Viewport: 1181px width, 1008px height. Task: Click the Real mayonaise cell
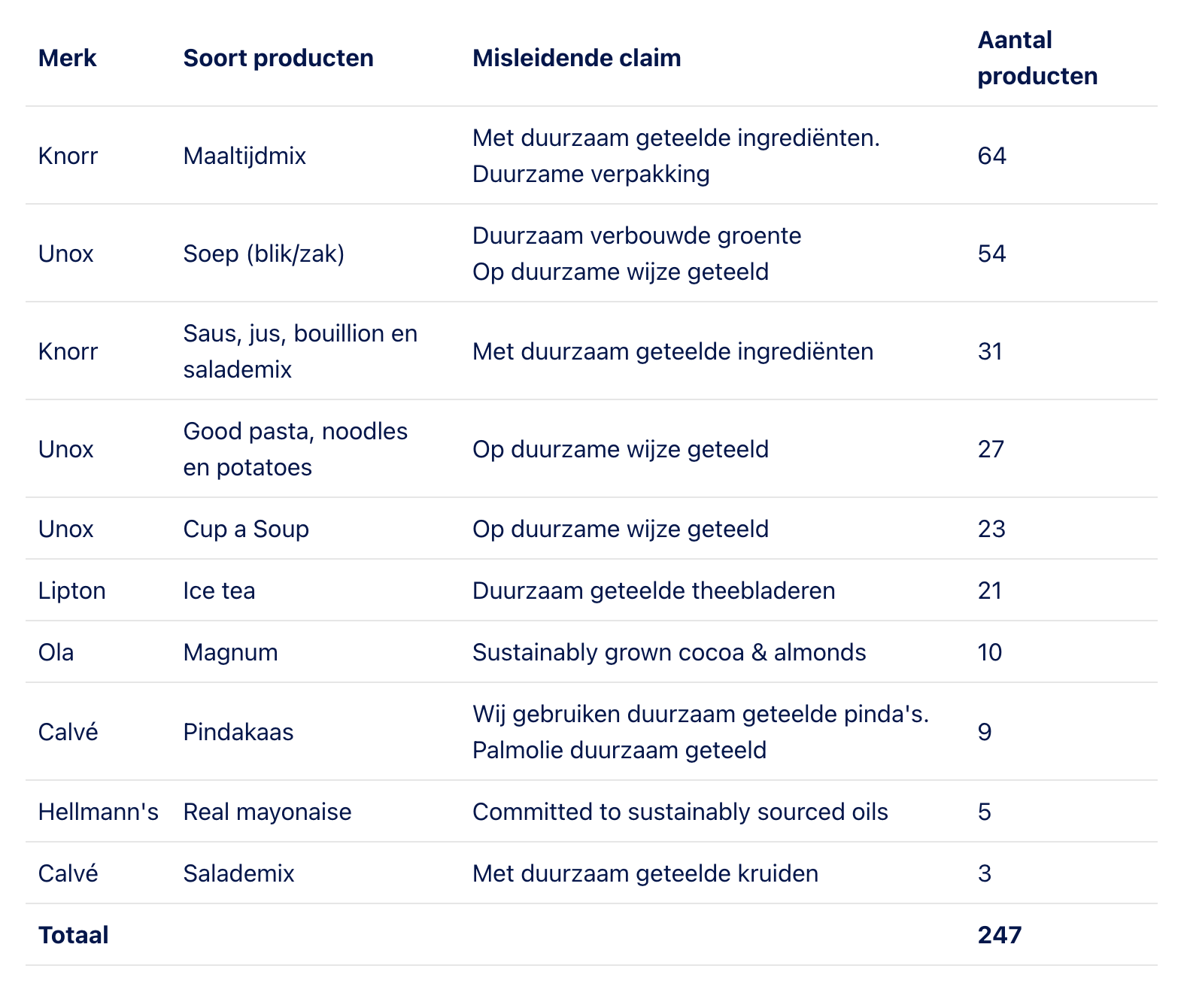click(x=267, y=812)
